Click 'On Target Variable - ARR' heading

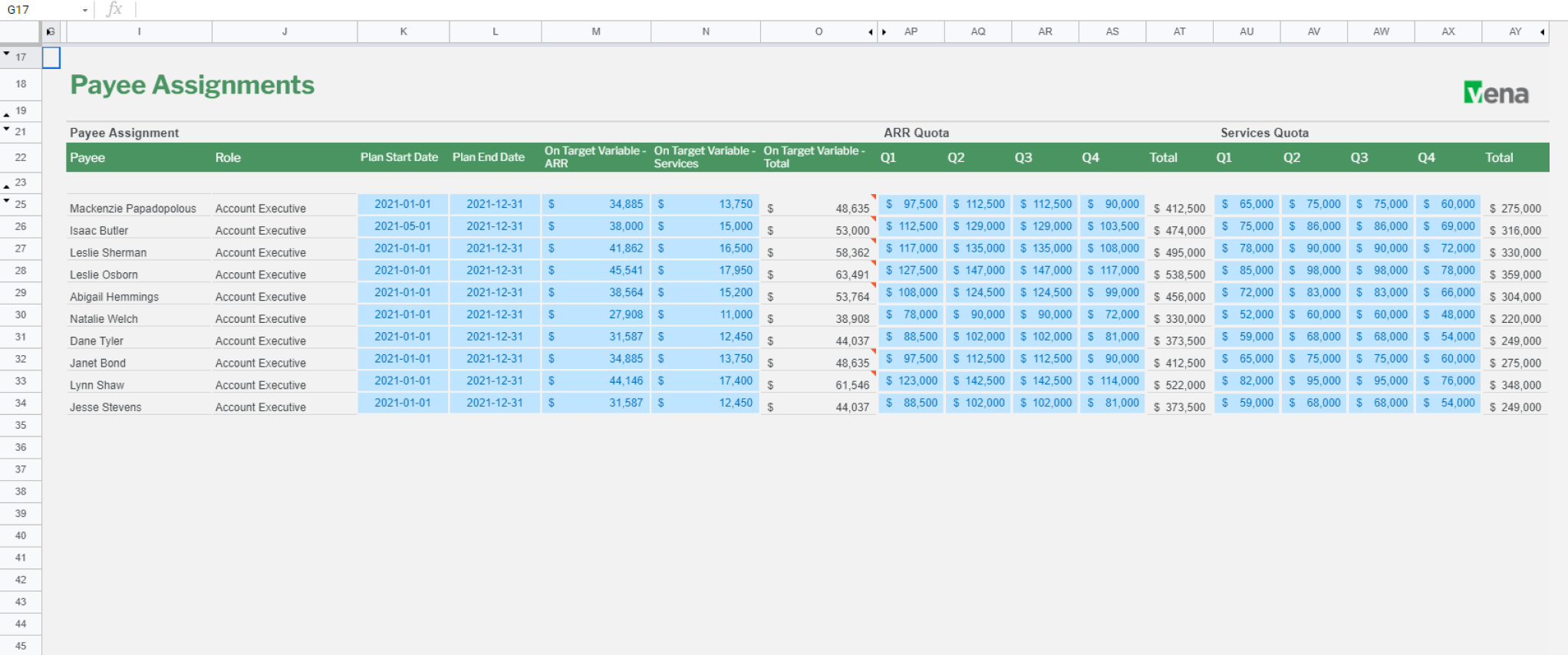tap(595, 157)
